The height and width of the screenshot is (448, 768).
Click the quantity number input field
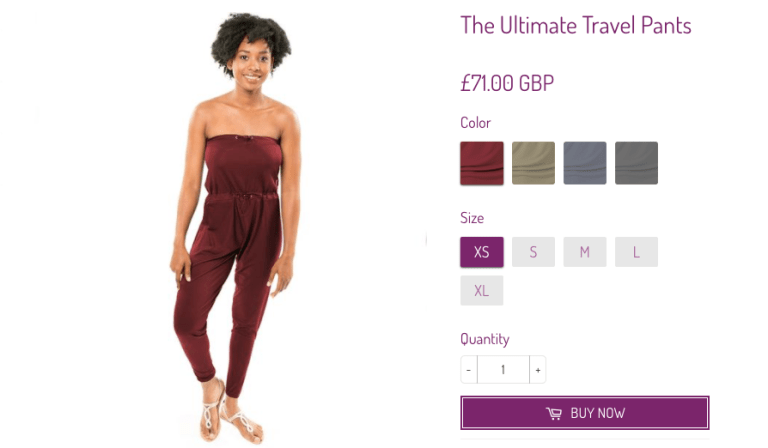(x=504, y=370)
